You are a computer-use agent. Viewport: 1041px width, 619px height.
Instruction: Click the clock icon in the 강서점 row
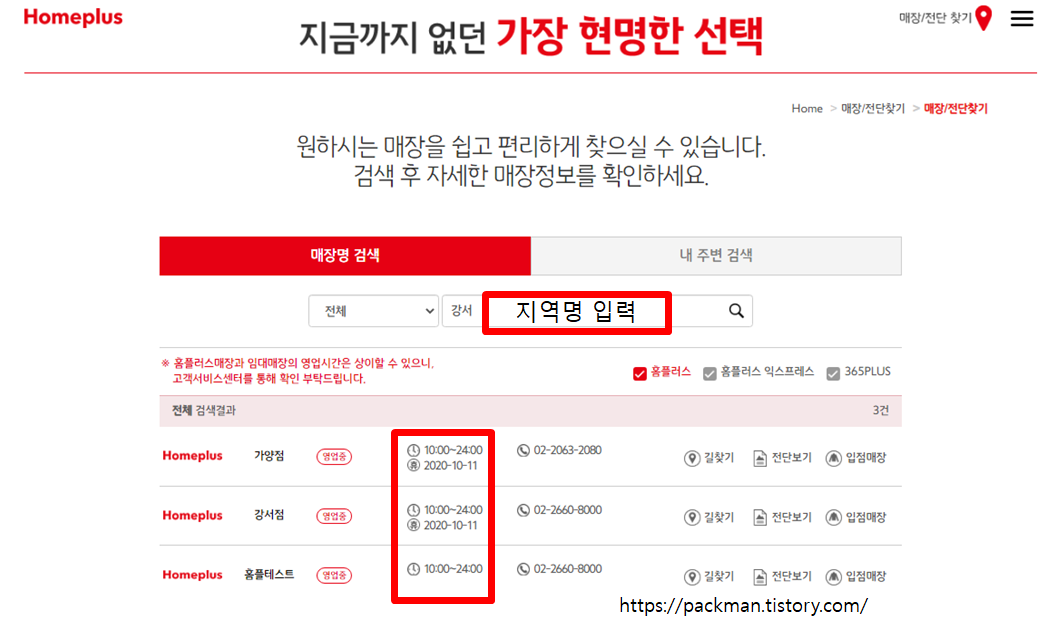[414, 510]
